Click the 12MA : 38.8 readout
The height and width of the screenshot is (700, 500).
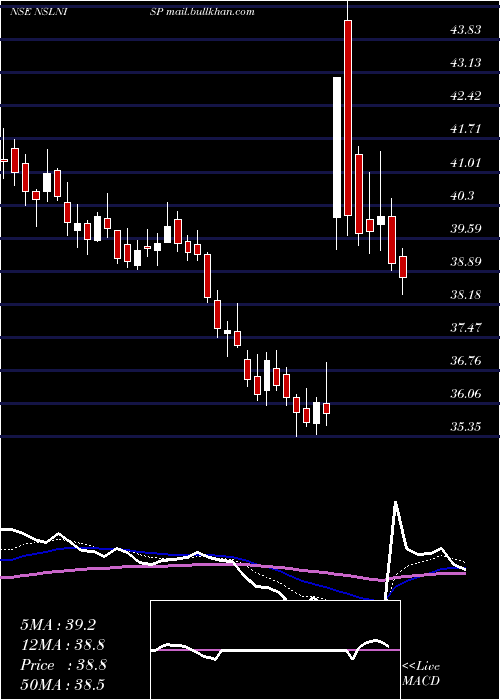pyautogui.click(x=63, y=645)
